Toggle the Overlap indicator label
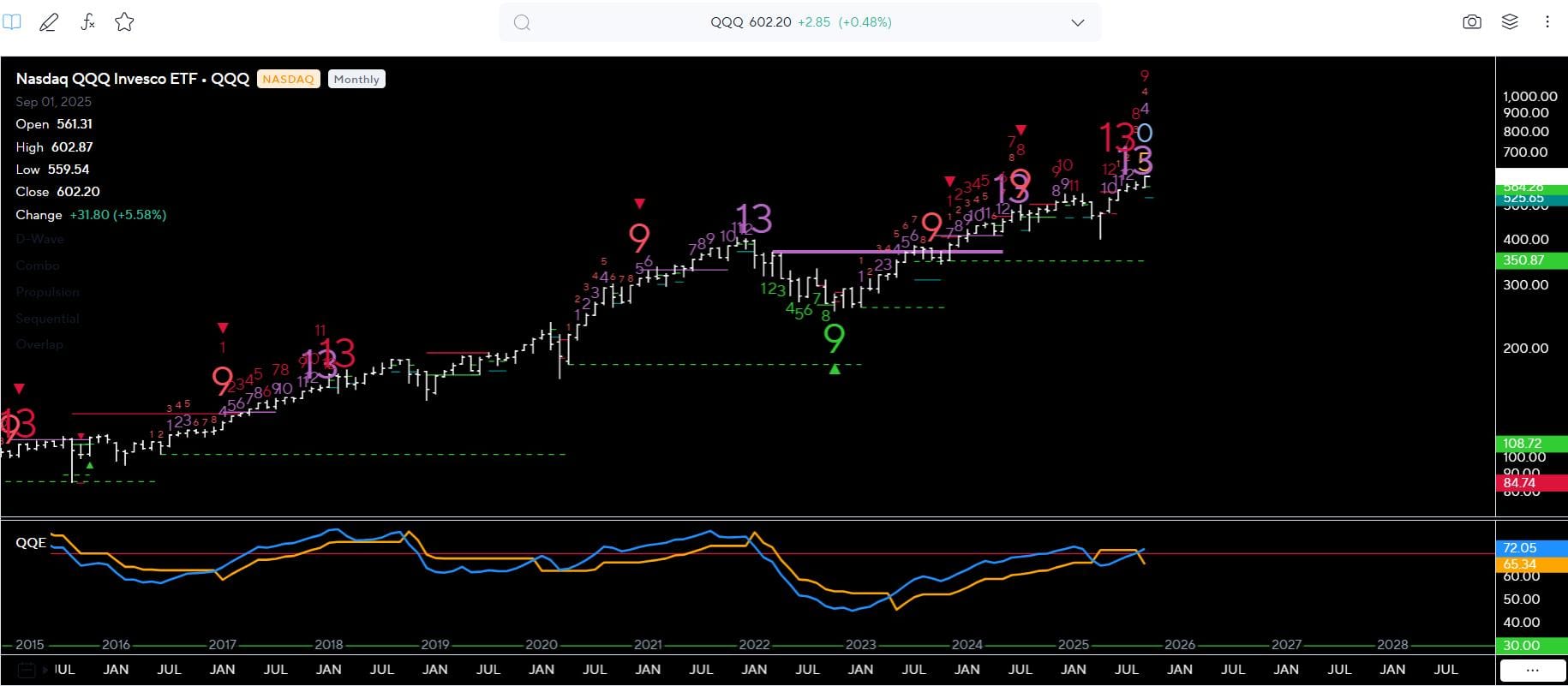The height and width of the screenshot is (686, 1568). (39, 344)
